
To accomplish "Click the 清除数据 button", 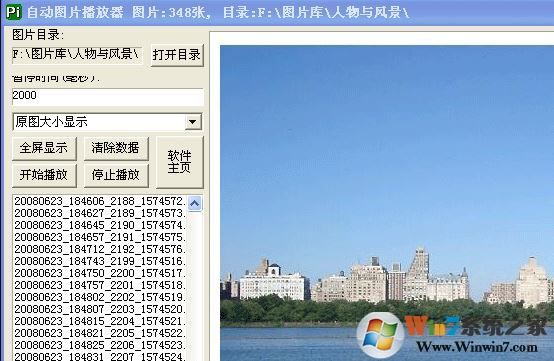I will (x=116, y=148).
